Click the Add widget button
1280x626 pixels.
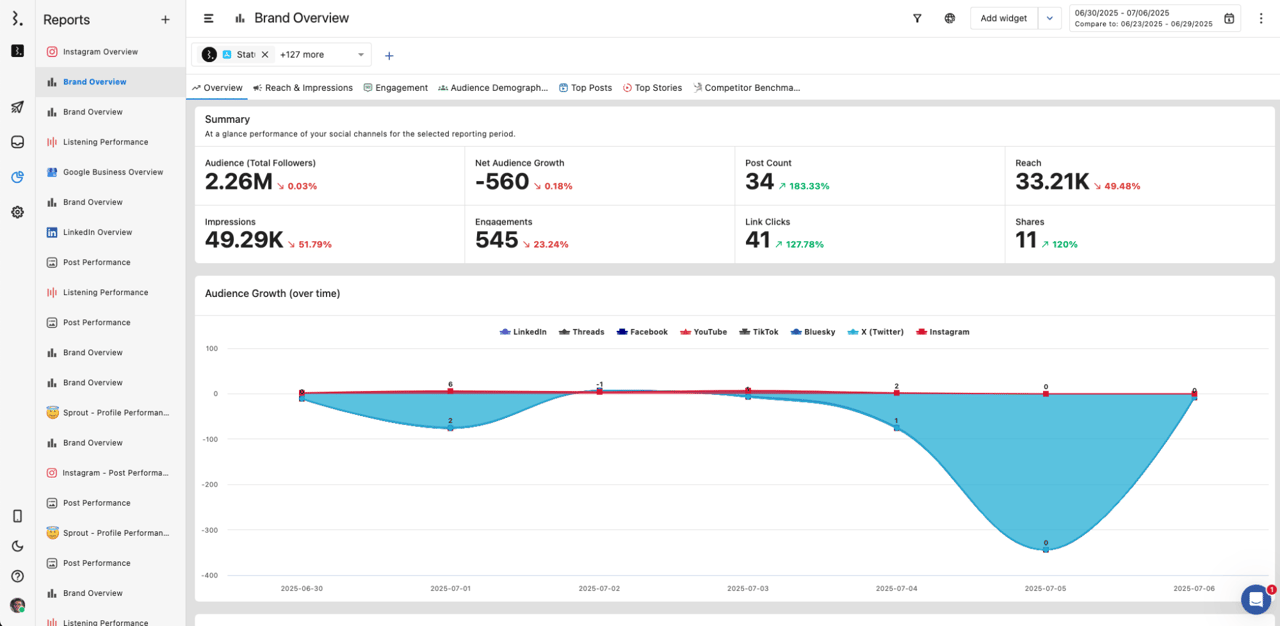(x=1003, y=18)
